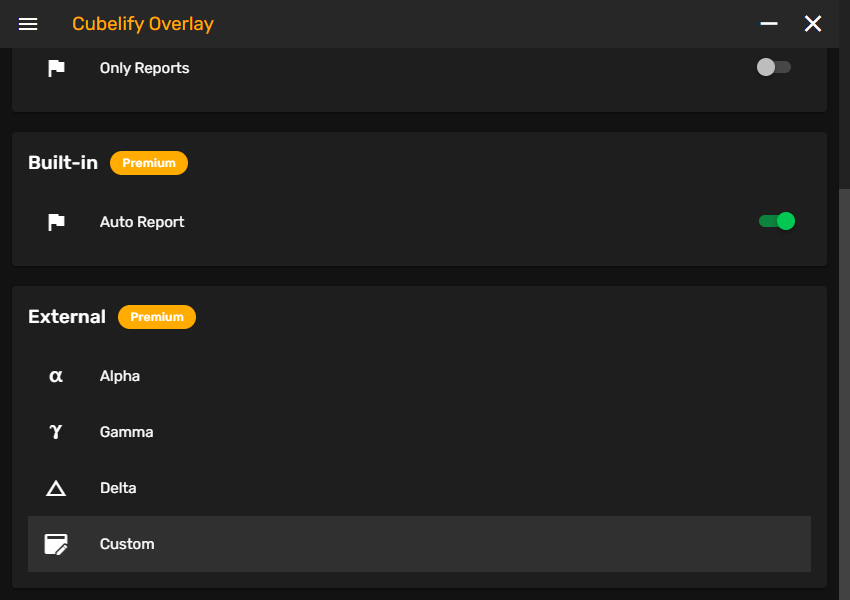Click the flag icon beside Only Reports

(x=56, y=68)
